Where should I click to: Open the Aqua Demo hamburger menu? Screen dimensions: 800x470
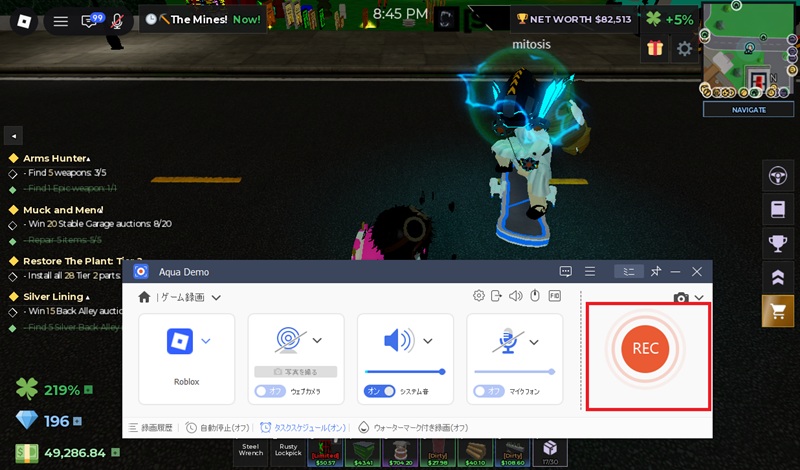coord(590,271)
